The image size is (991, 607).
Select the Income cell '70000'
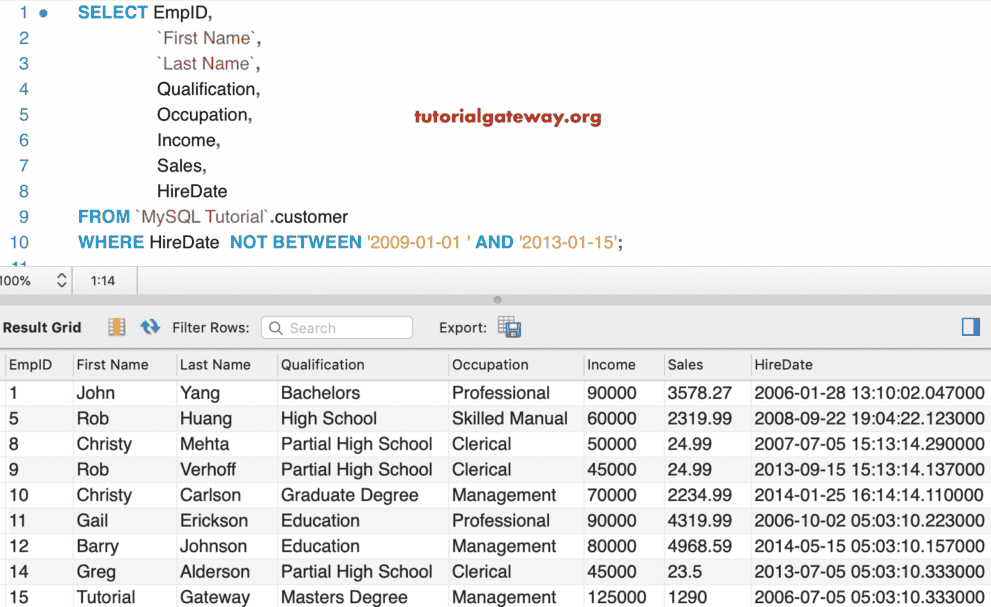612,495
